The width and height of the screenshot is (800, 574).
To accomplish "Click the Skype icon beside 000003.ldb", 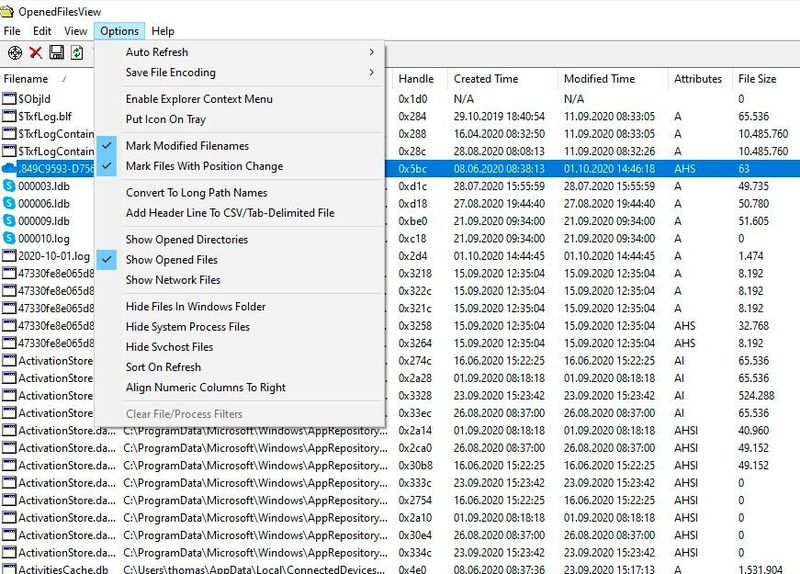I will point(9,186).
